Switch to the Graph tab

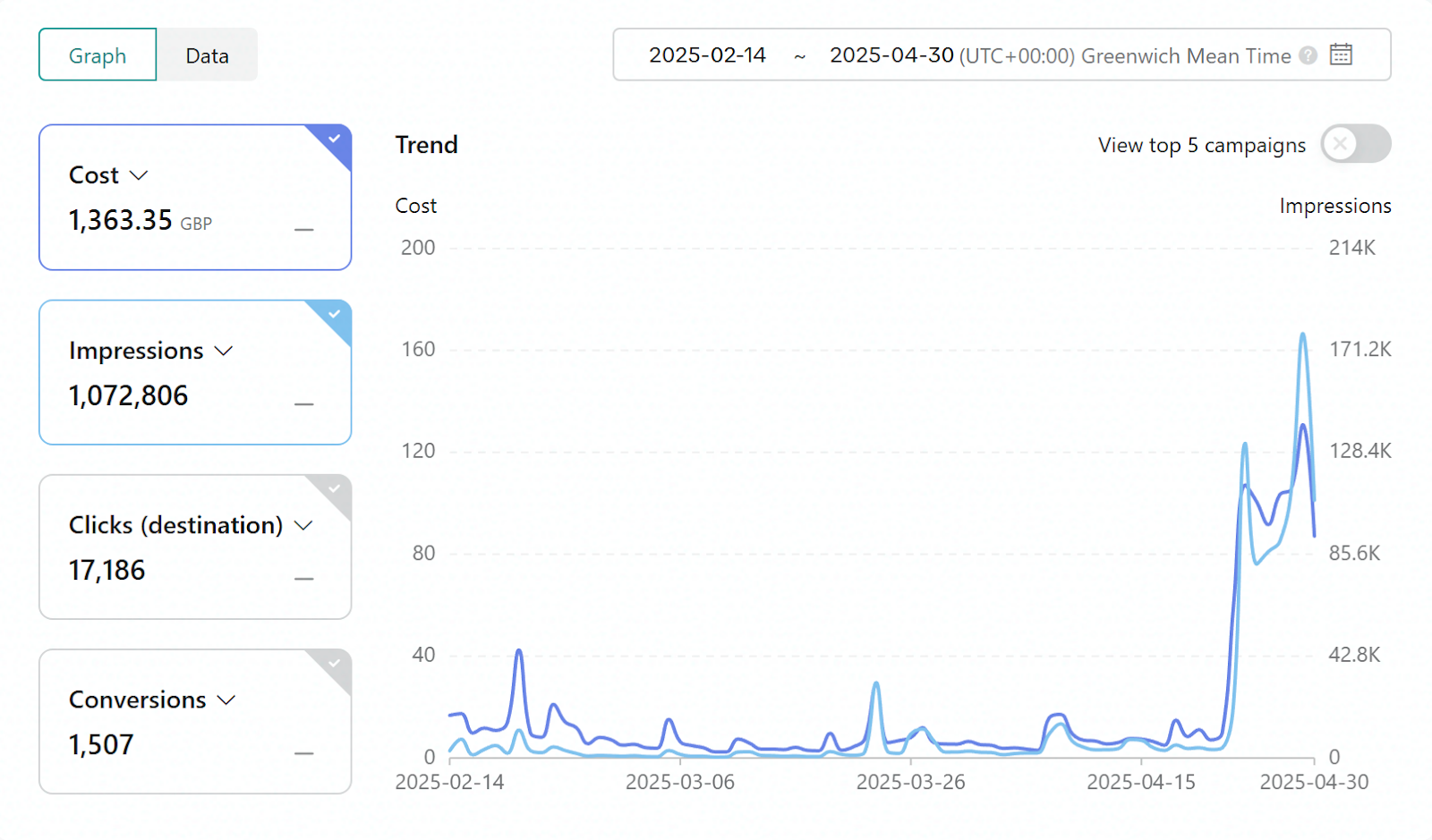pos(98,55)
